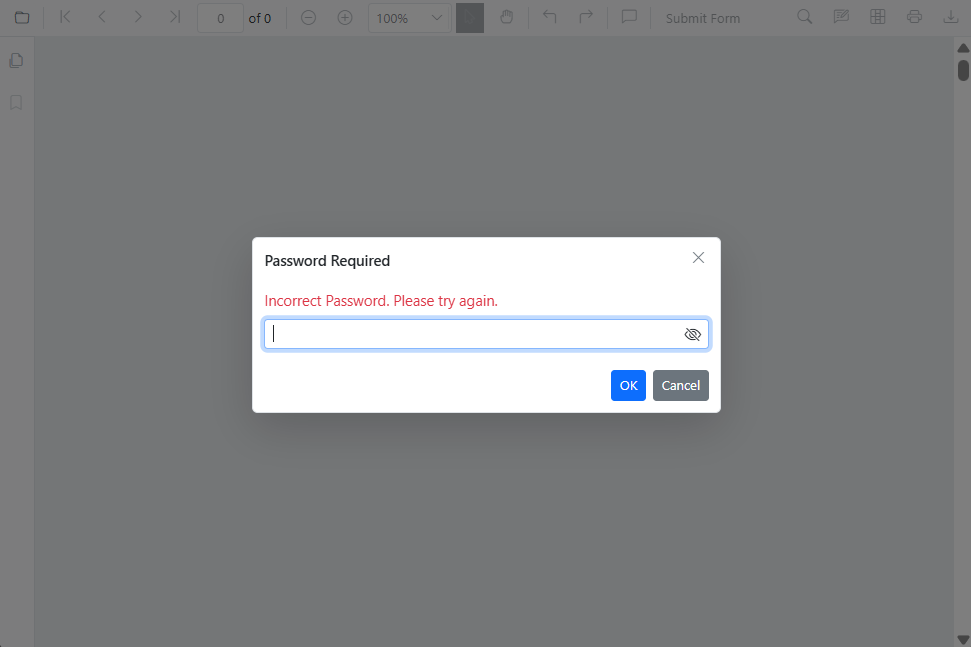
Task: Enable the text selection cursor tool
Action: [x=470, y=17]
